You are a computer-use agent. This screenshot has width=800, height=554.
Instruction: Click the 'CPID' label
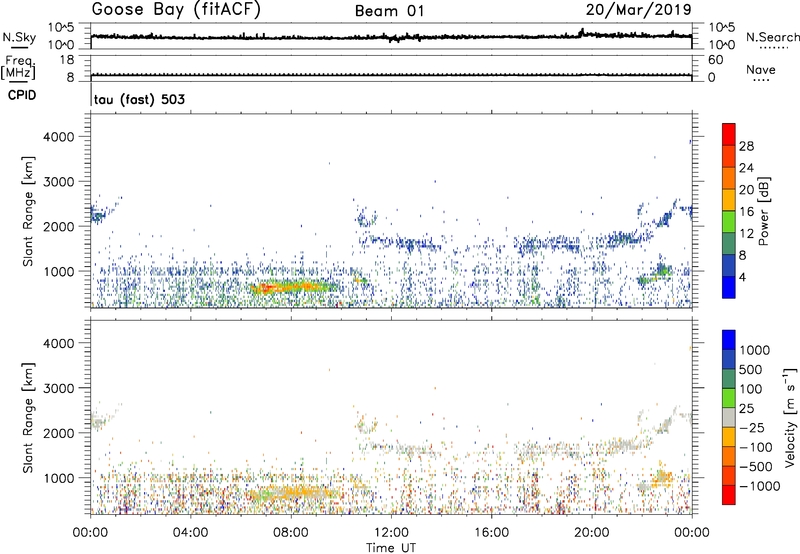tap(22, 95)
